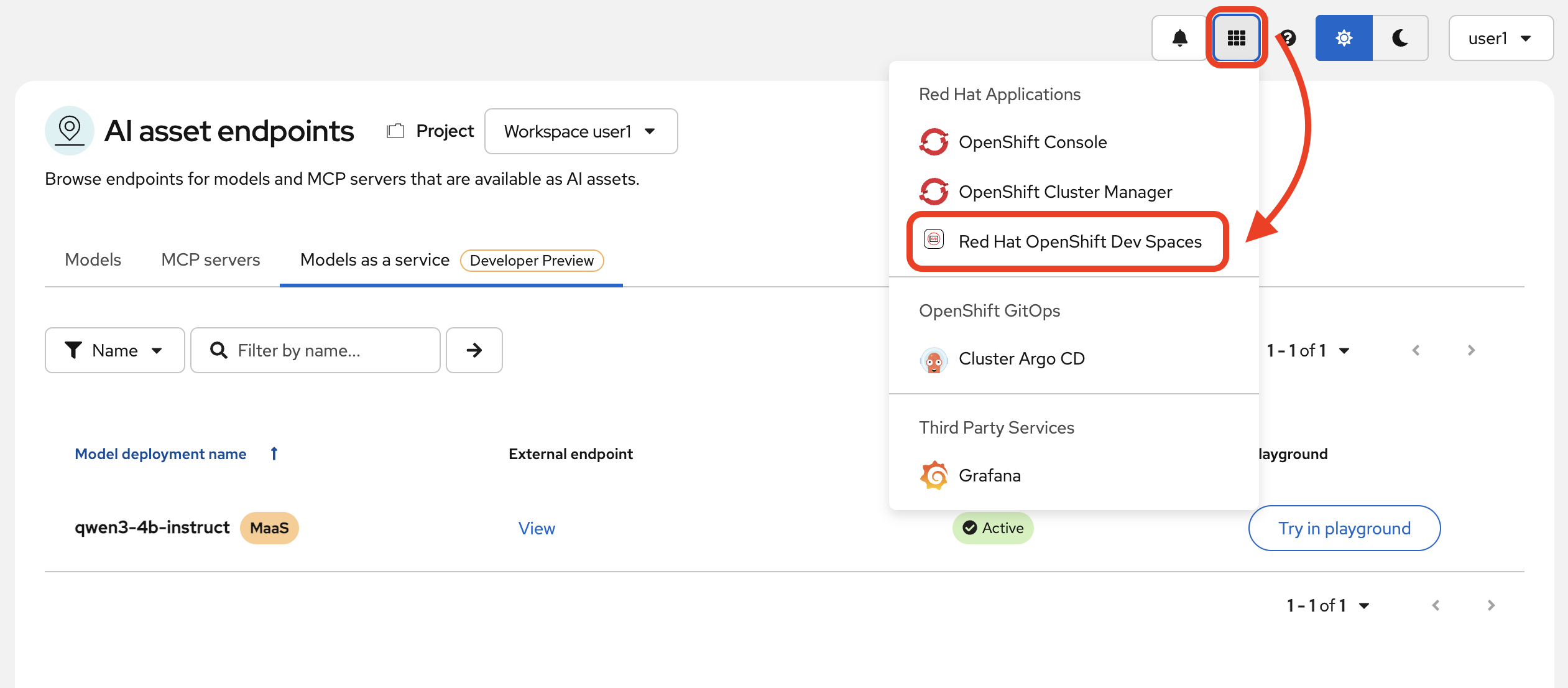
Task: Submit filter with the arrow button
Action: 474,350
